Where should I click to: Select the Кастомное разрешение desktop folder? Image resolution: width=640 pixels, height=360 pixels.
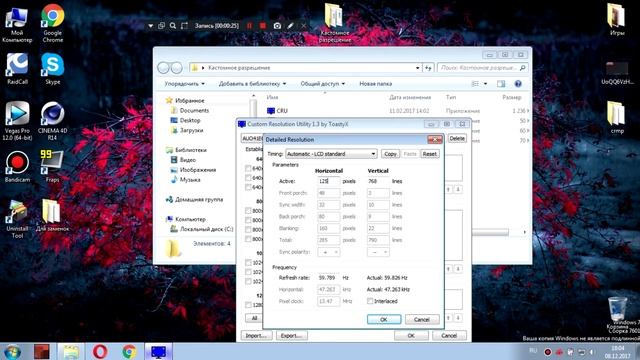coord(334,23)
